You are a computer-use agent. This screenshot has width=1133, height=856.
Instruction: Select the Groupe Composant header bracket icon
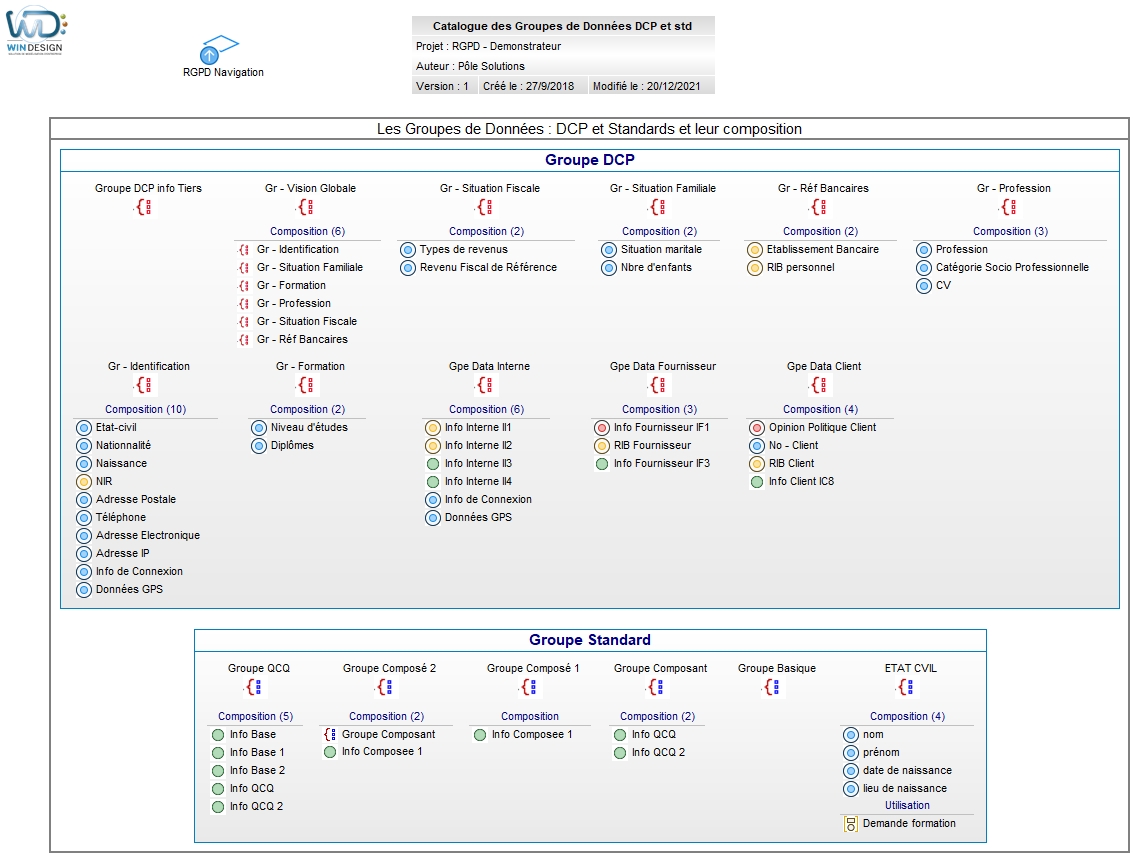(656, 687)
